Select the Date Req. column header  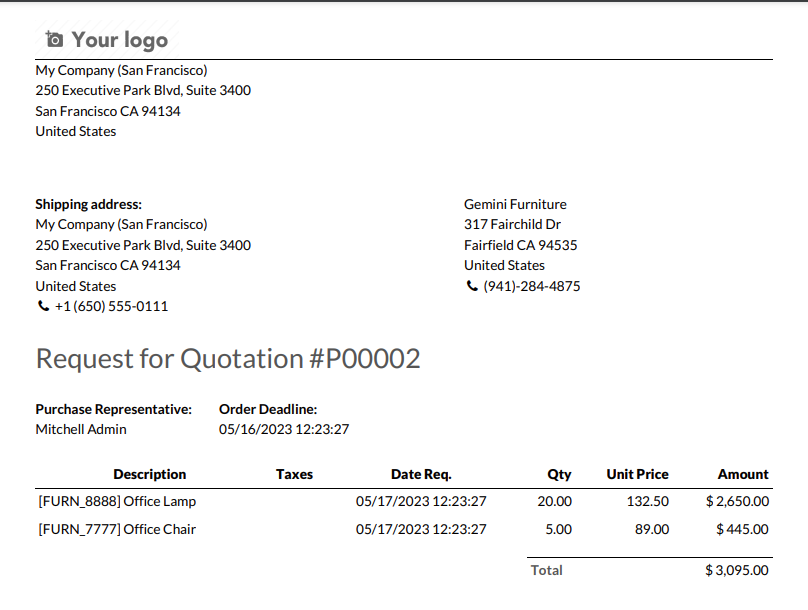point(421,474)
